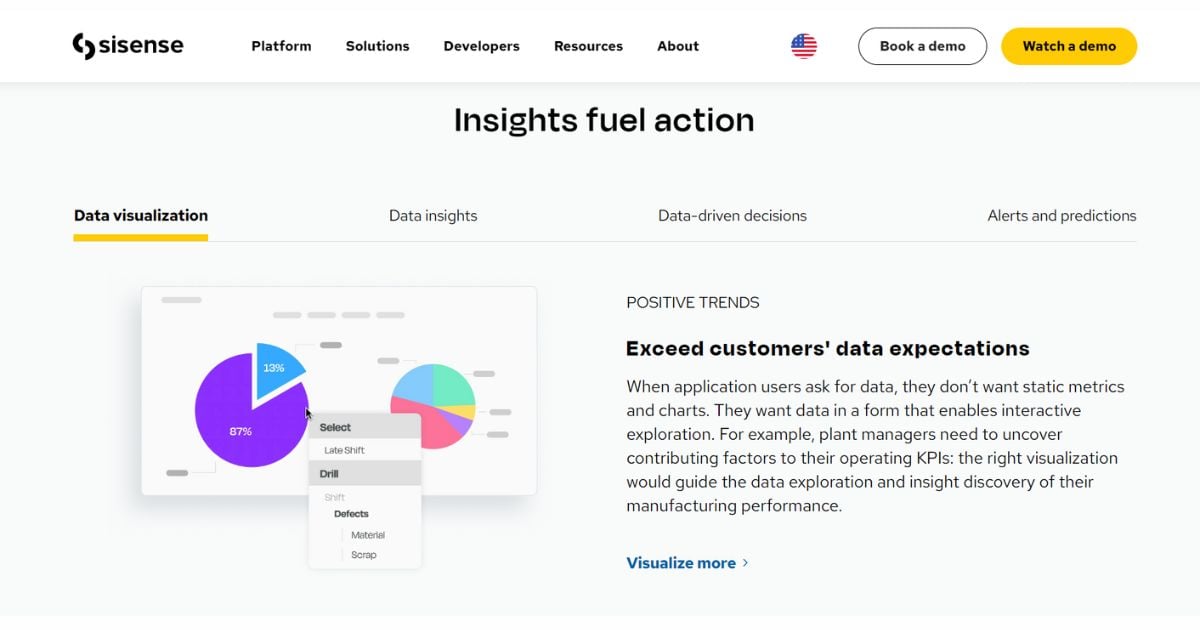Open the Resources dropdown in the navbar
Viewport: 1200px width, 630px height.
588,46
